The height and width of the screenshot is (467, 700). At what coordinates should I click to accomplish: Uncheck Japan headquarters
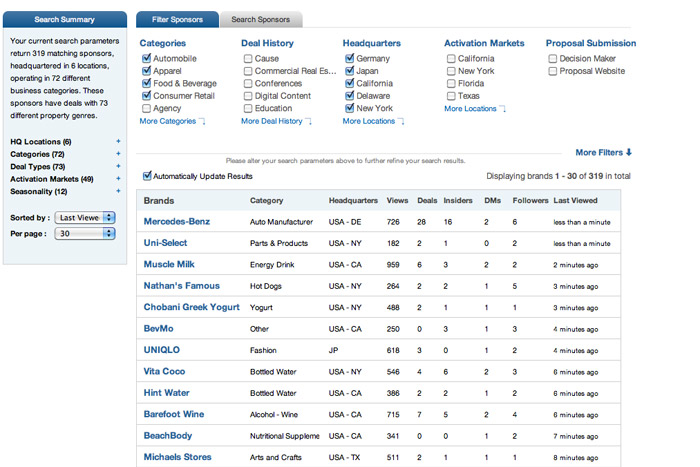[350, 71]
